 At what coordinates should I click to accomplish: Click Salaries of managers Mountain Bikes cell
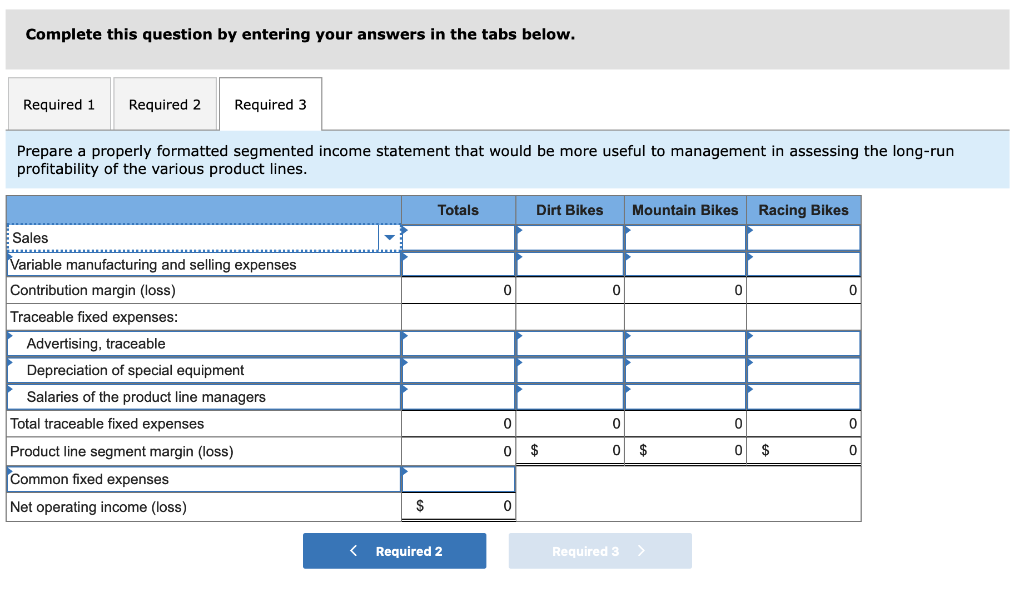coord(685,397)
